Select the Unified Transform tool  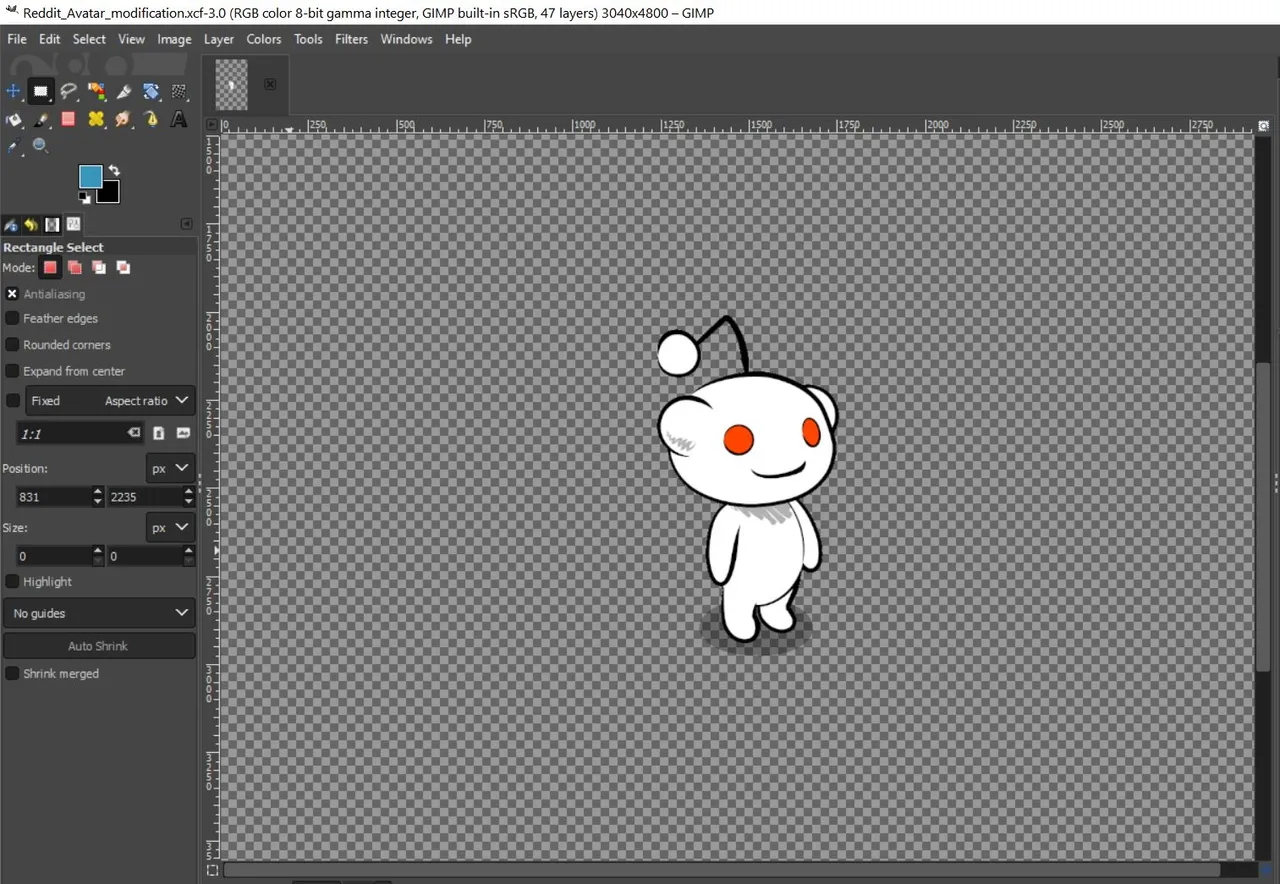coord(151,92)
